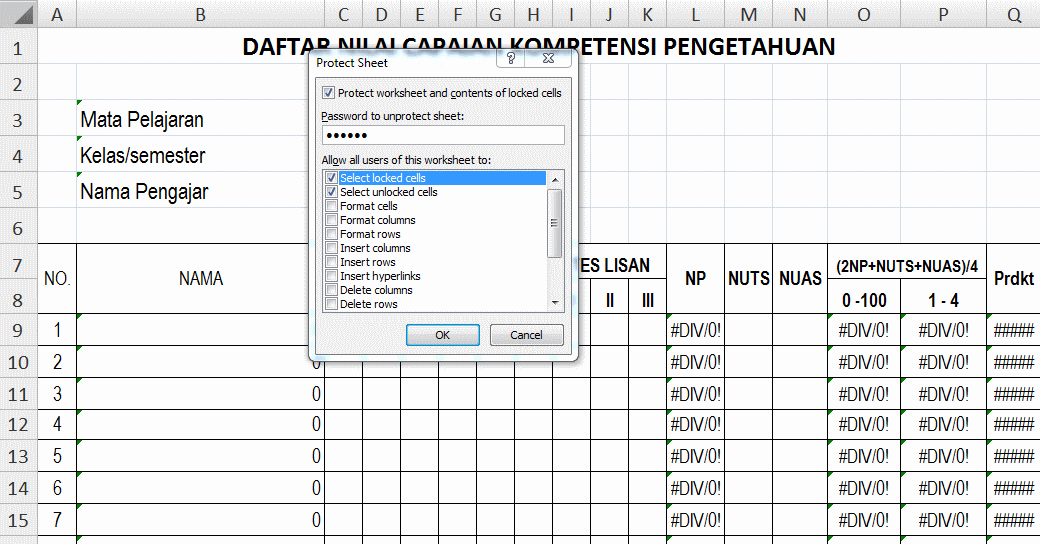
Task: Click the Kelas/semester cell
Action: [x=200, y=155]
